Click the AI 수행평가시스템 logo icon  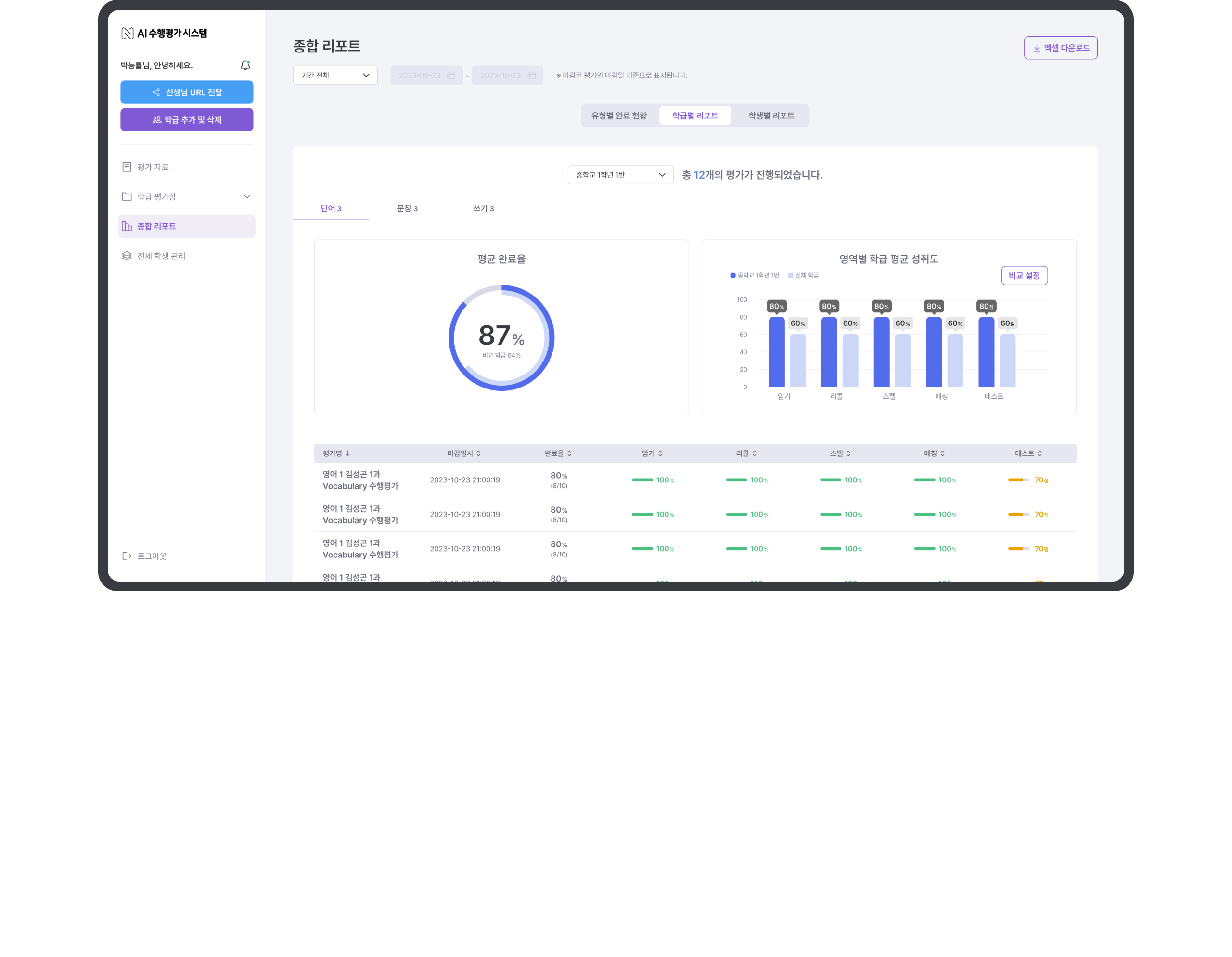tap(128, 33)
